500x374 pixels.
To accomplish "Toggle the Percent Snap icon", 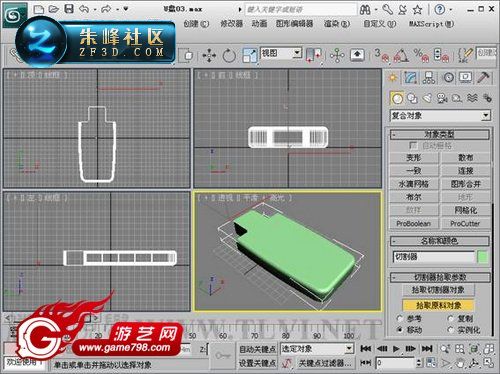I will [x=421, y=55].
